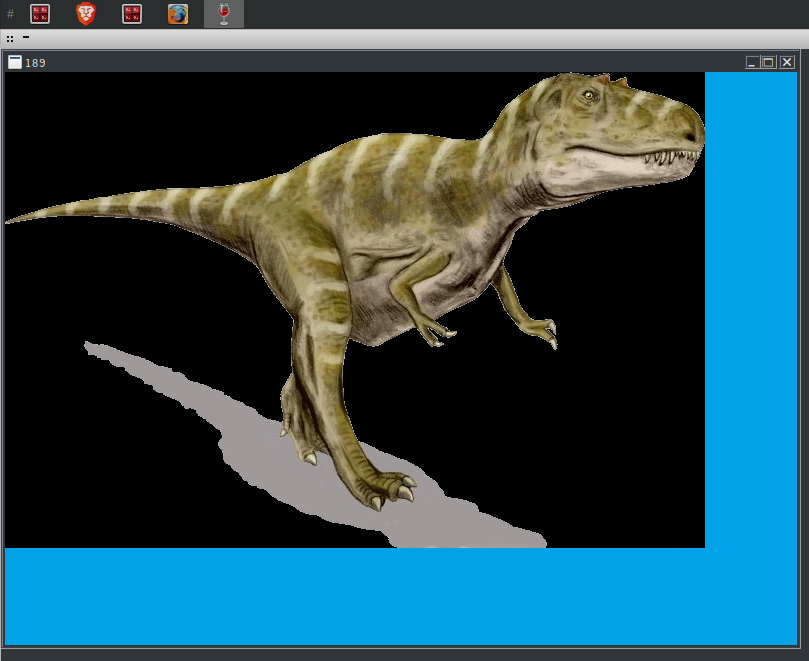Click the dinosaur's teeth
The image size is (809, 661).
coord(670,156)
